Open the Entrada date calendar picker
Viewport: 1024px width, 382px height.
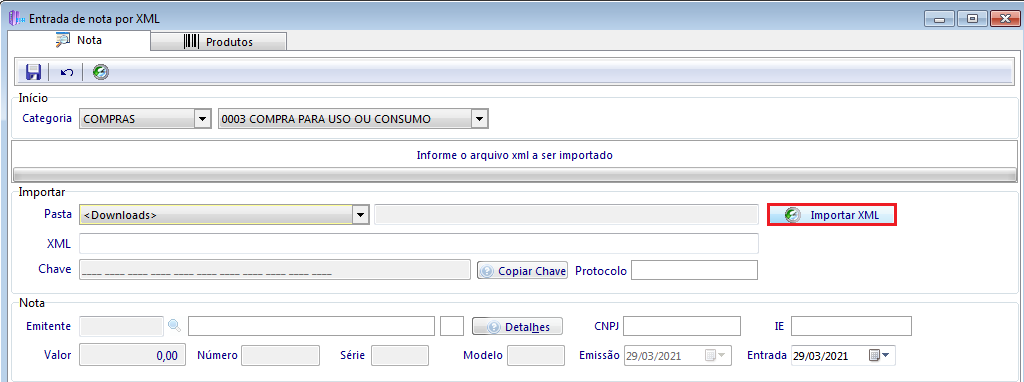tap(879, 356)
